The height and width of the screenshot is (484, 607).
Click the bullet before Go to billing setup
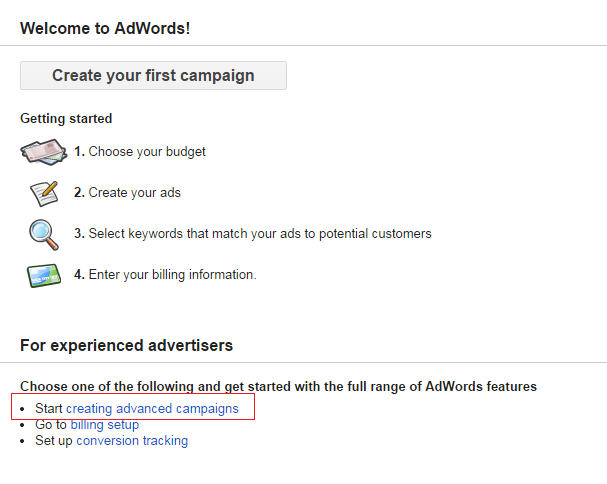(x=22, y=426)
